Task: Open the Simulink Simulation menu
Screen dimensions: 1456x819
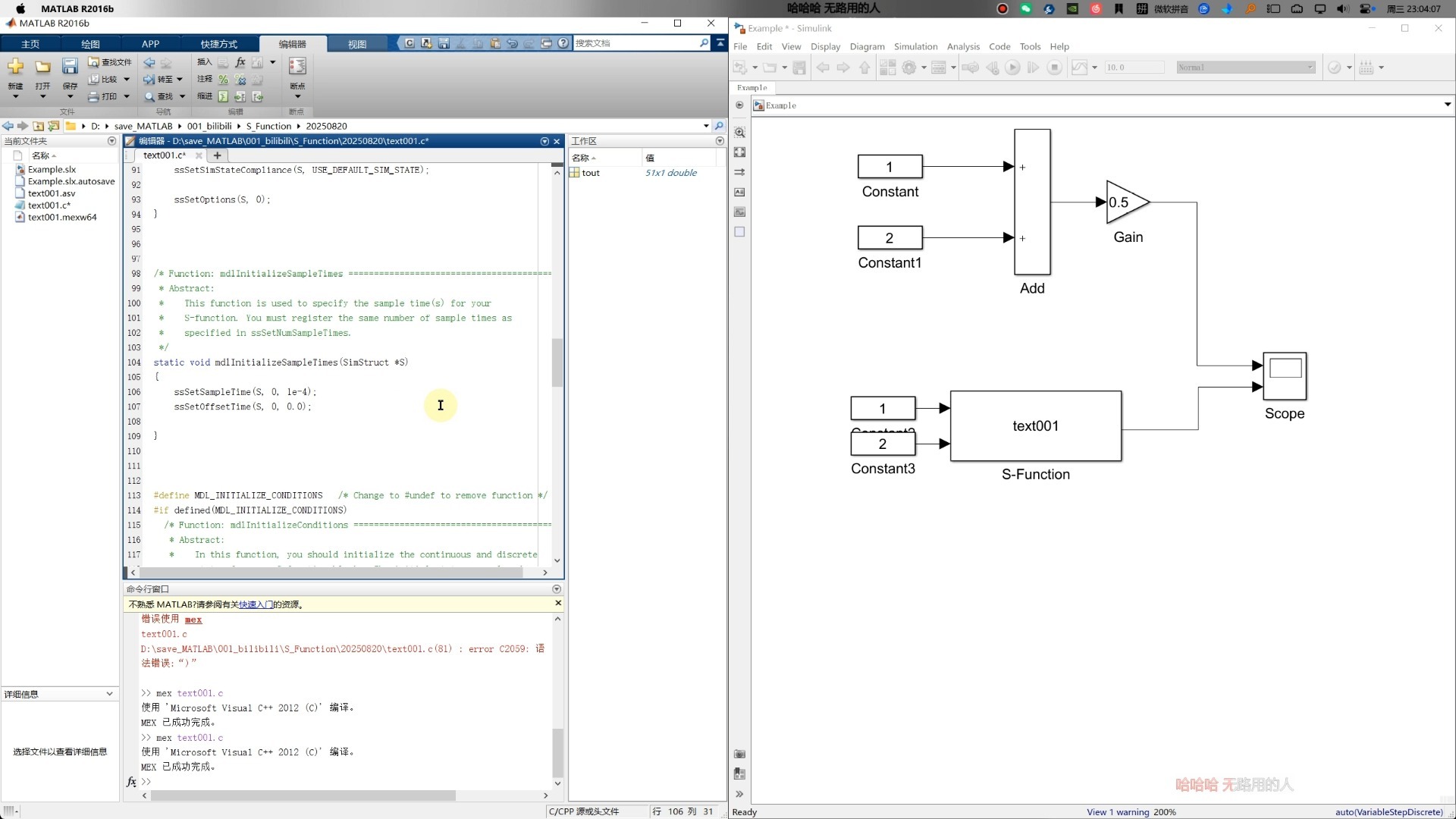Action: click(x=915, y=46)
